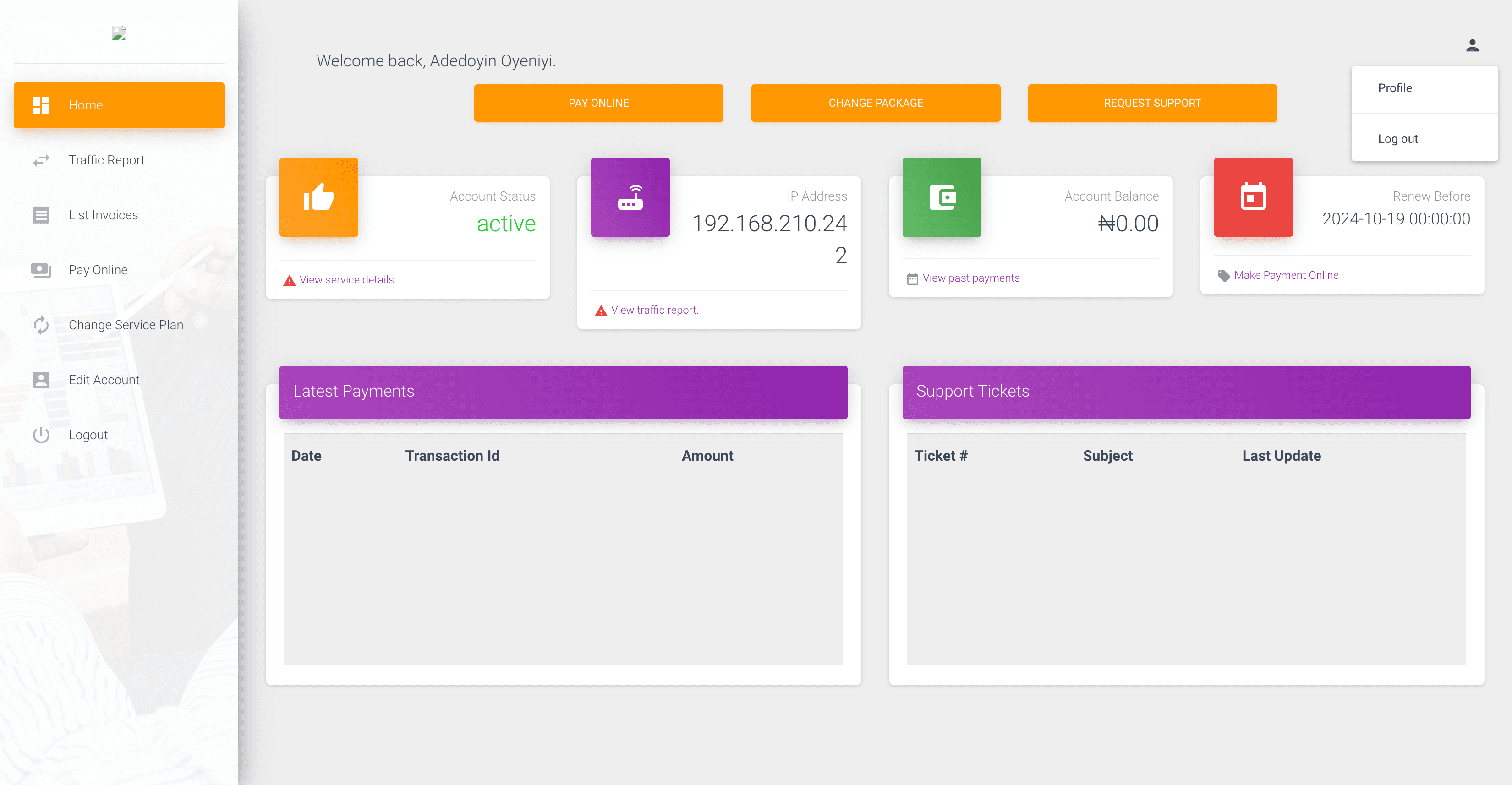The height and width of the screenshot is (785, 1512).
Task: Open the Home sidebar item
Action: [119, 105]
